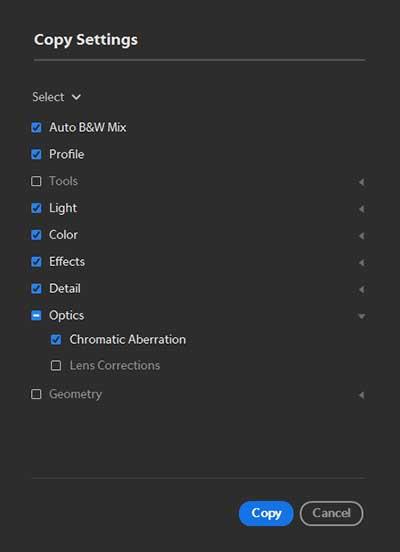The width and height of the screenshot is (400, 552).
Task: Uncheck the Light checkbox
Action: (36, 208)
